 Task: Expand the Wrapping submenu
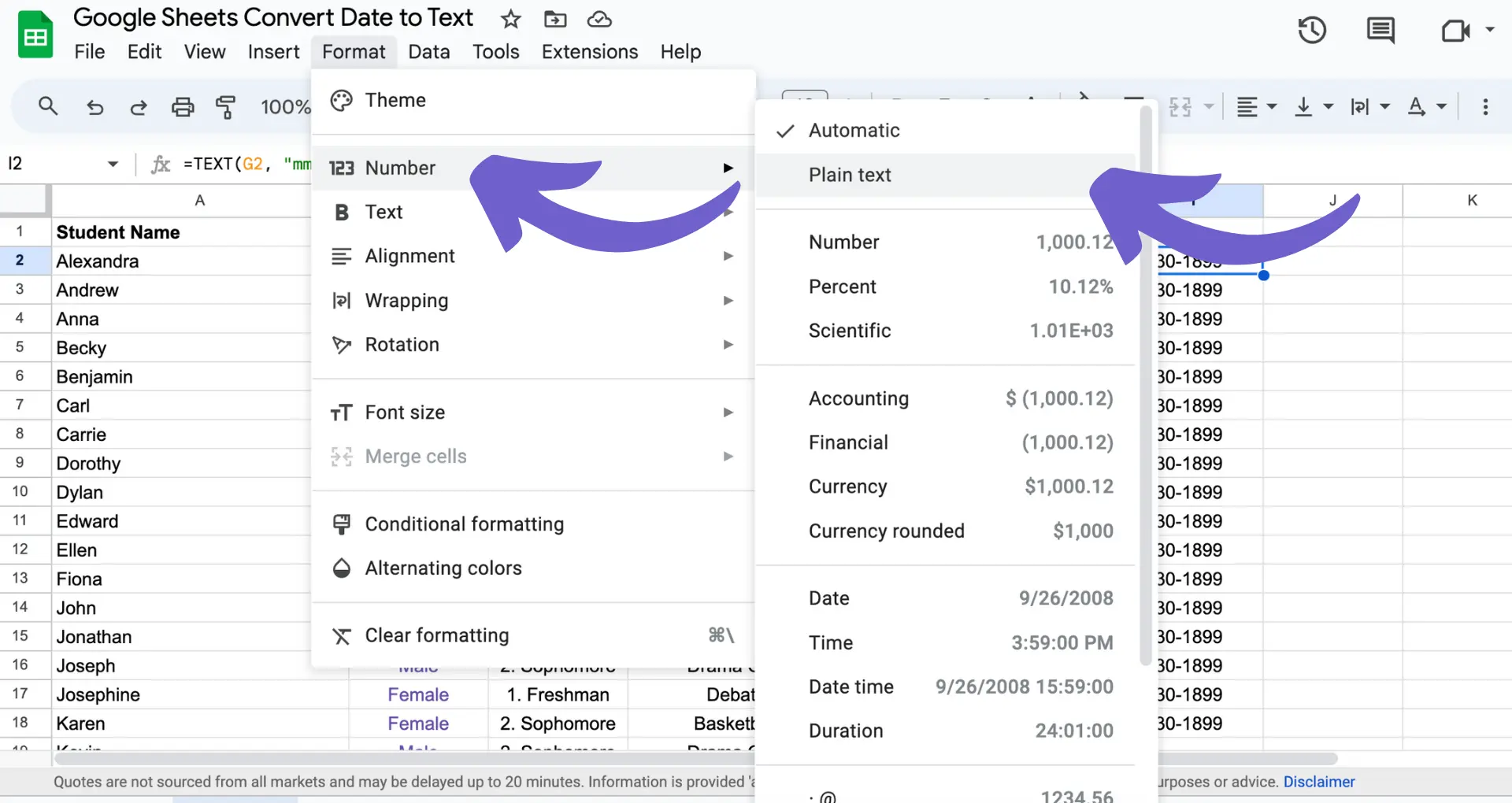[533, 300]
